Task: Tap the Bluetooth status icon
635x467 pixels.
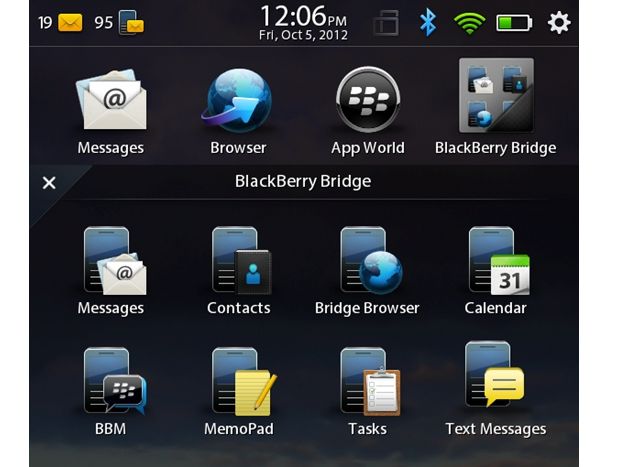Action: (x=428, y=22)
